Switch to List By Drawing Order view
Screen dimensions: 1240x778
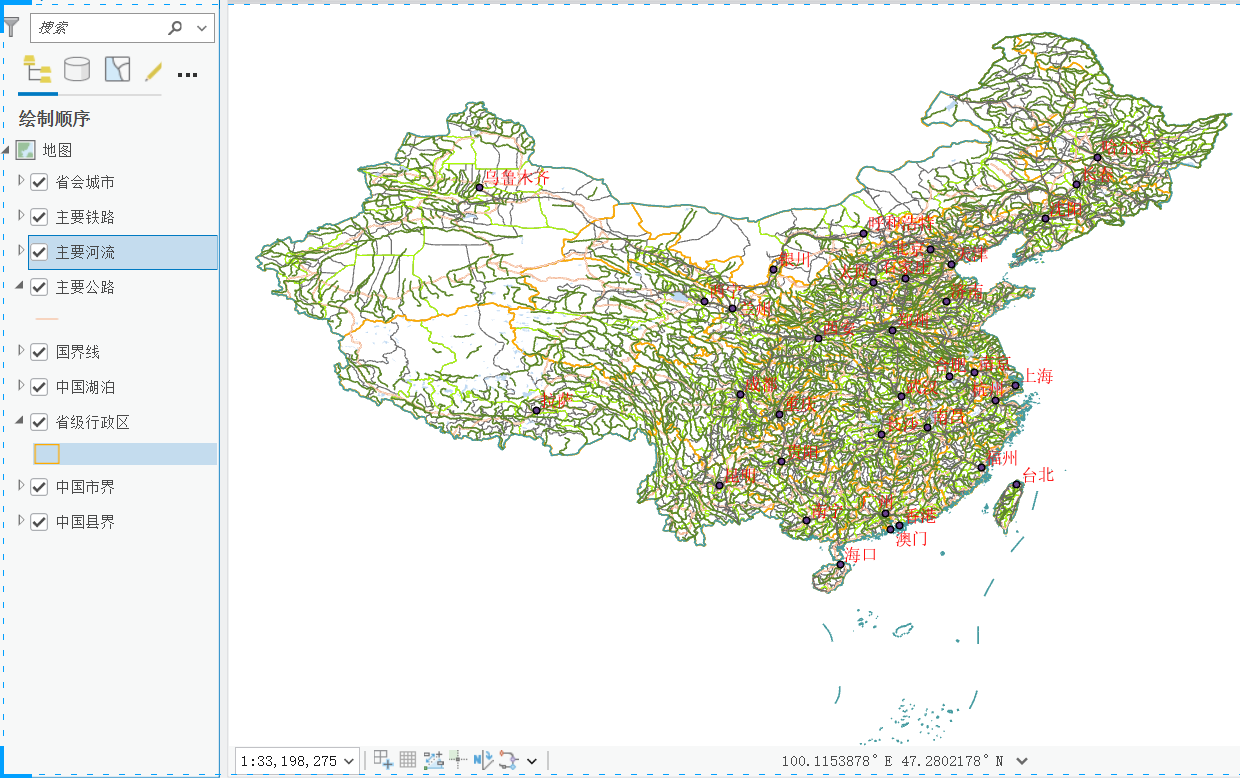pos(38,69)
